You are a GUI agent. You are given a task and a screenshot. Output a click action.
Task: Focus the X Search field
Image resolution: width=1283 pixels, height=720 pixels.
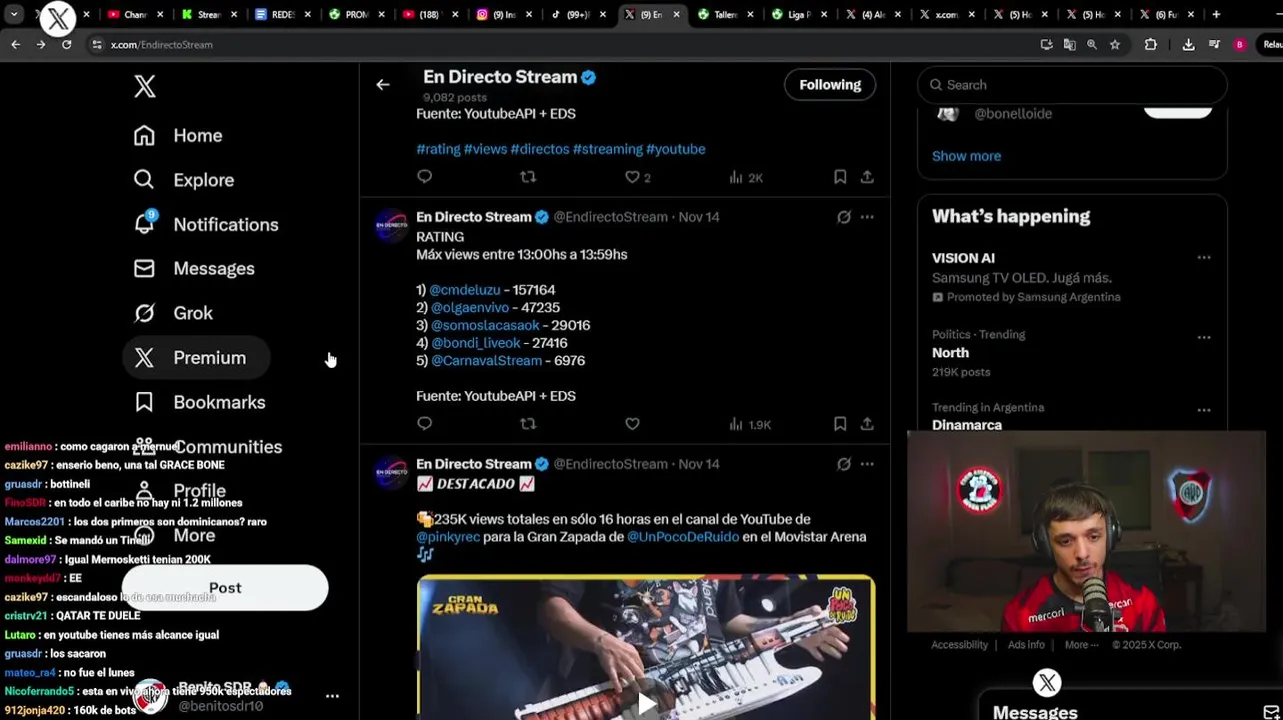1071,85
